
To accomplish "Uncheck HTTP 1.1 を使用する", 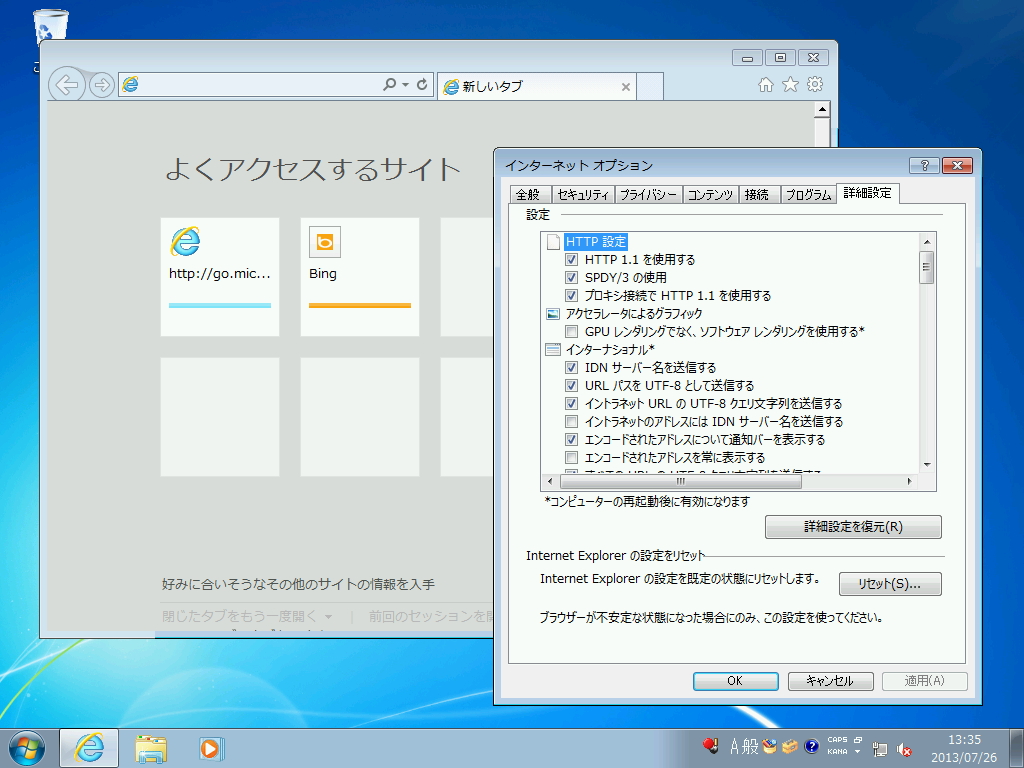I will (x=573, y=258).
